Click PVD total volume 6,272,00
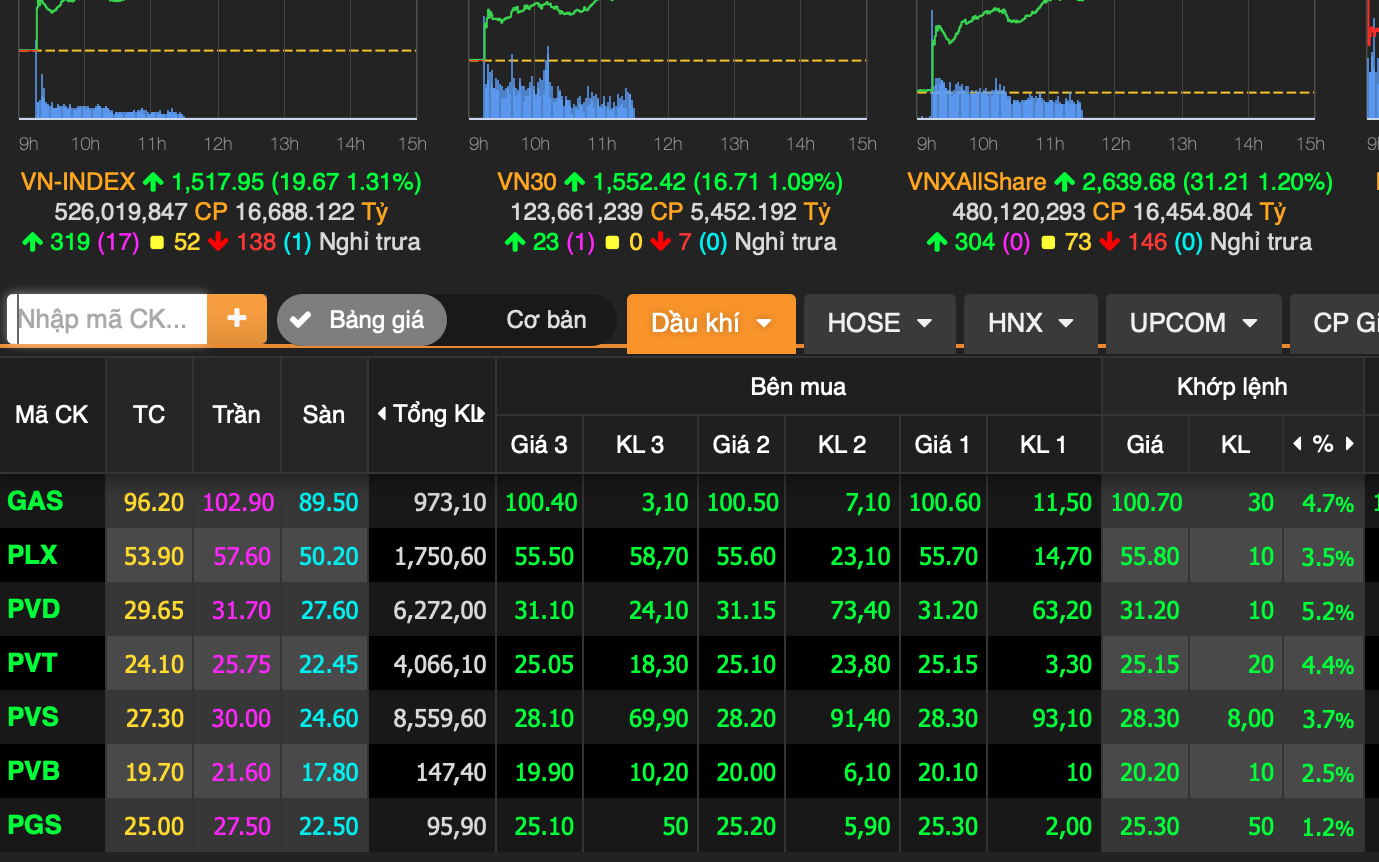Viewport: 1379px width, 862px height. (441, 610)
